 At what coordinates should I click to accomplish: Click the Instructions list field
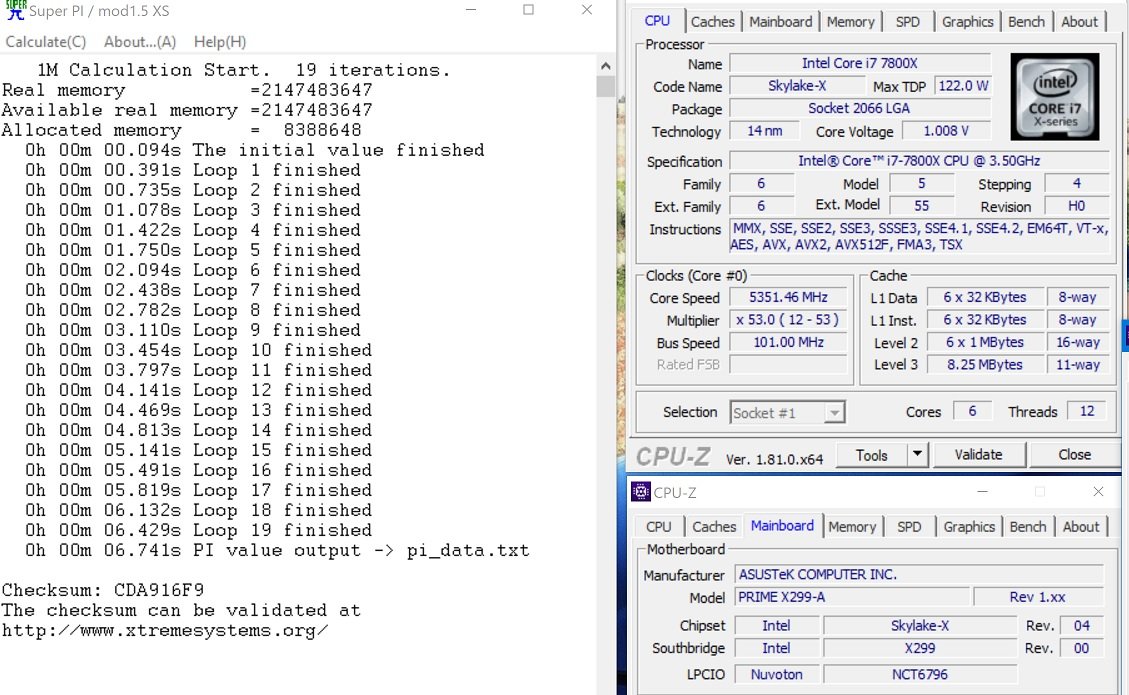point(919,237)
